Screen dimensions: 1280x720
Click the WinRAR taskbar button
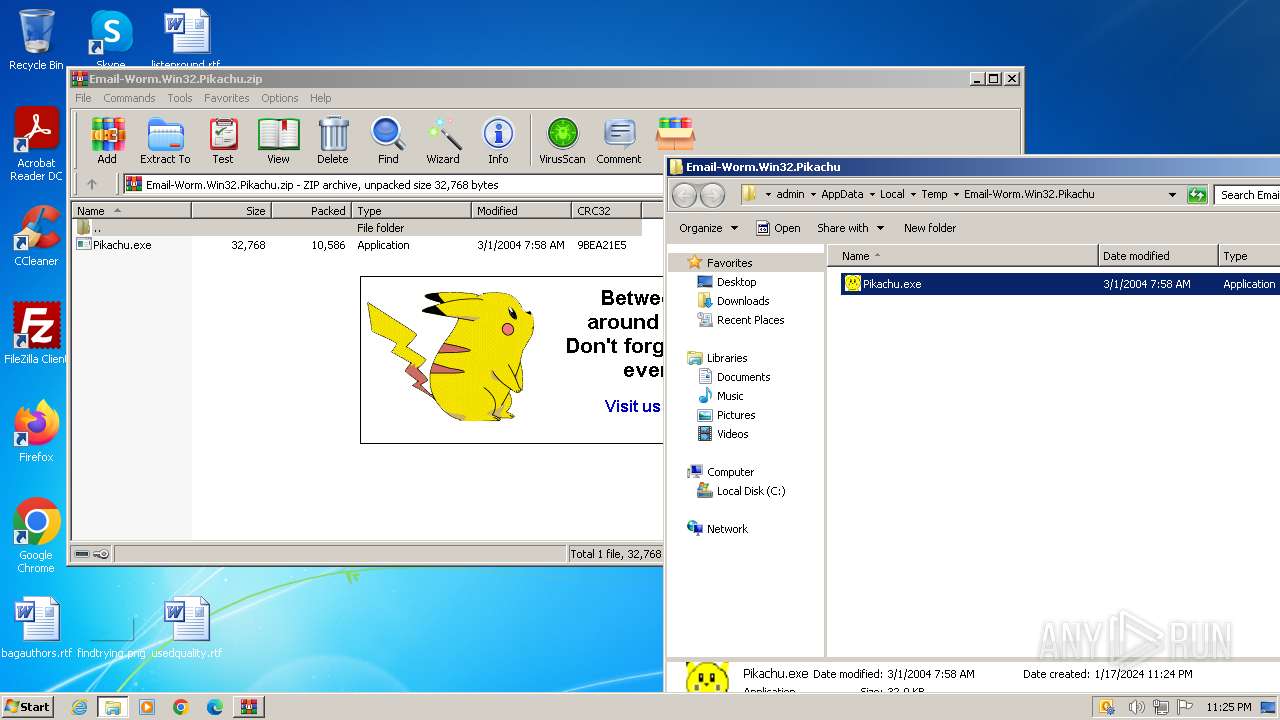pos(248,707)
